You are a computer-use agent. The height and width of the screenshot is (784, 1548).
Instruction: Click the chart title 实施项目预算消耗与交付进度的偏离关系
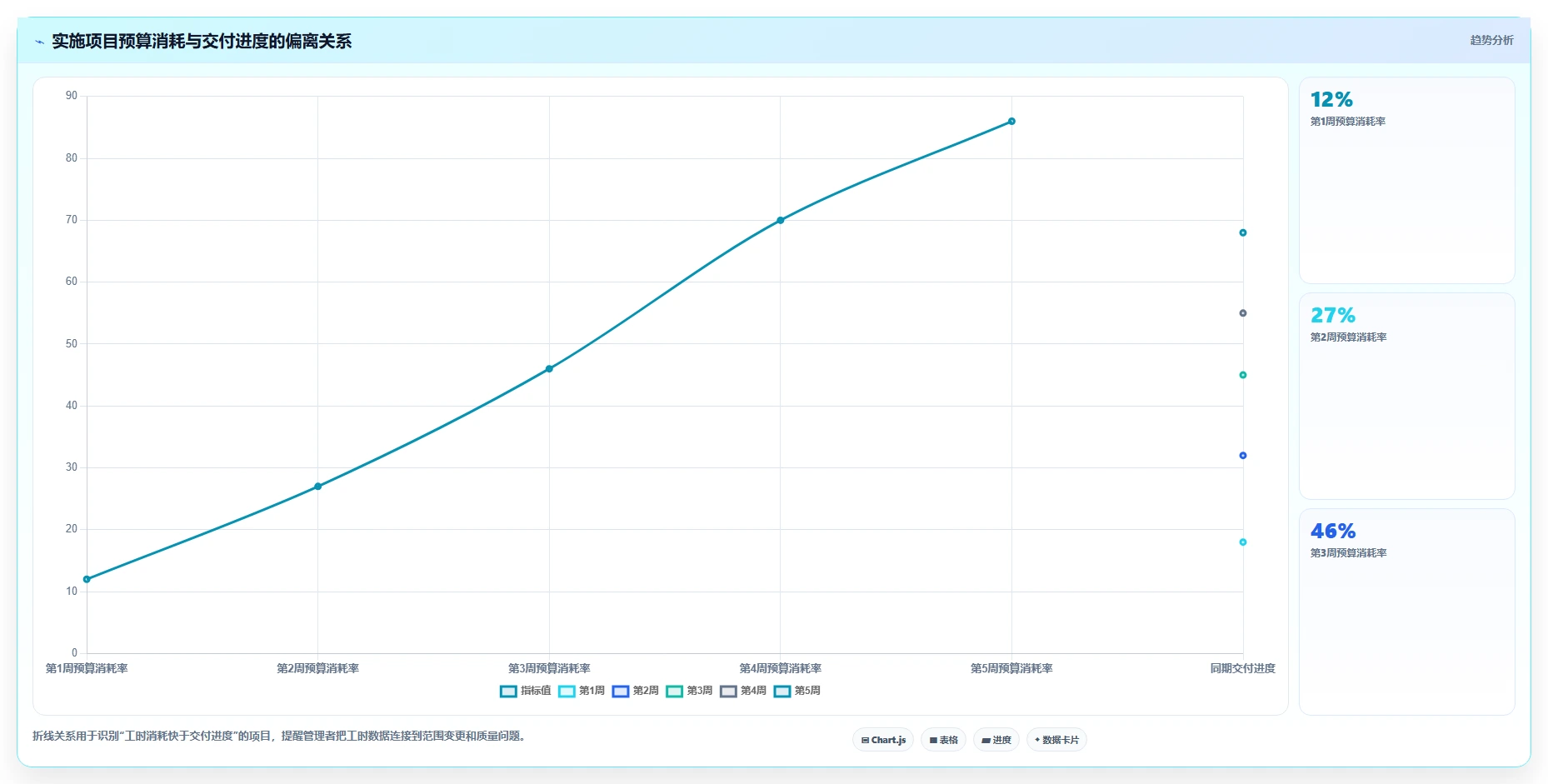[x=202, y=42]
